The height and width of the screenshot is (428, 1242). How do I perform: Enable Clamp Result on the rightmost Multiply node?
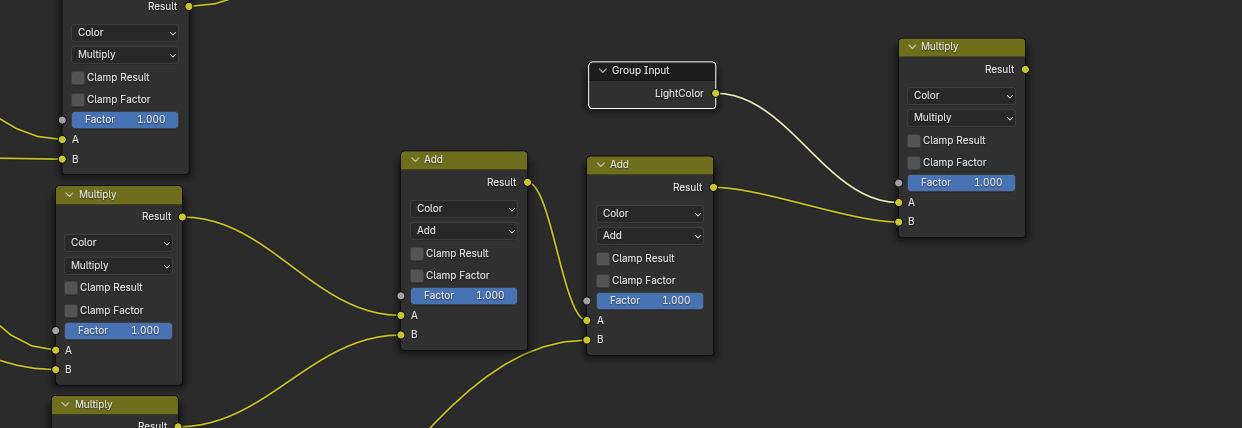pyautogui.click(x=914, y=141)
